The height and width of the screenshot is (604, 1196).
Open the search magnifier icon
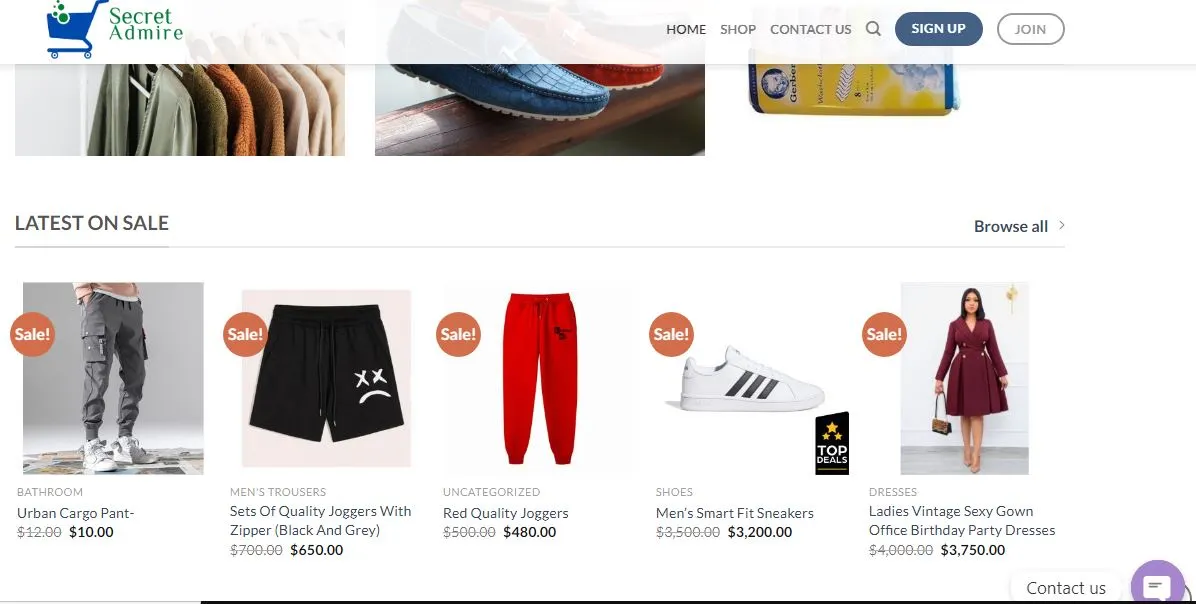[873, 29]
